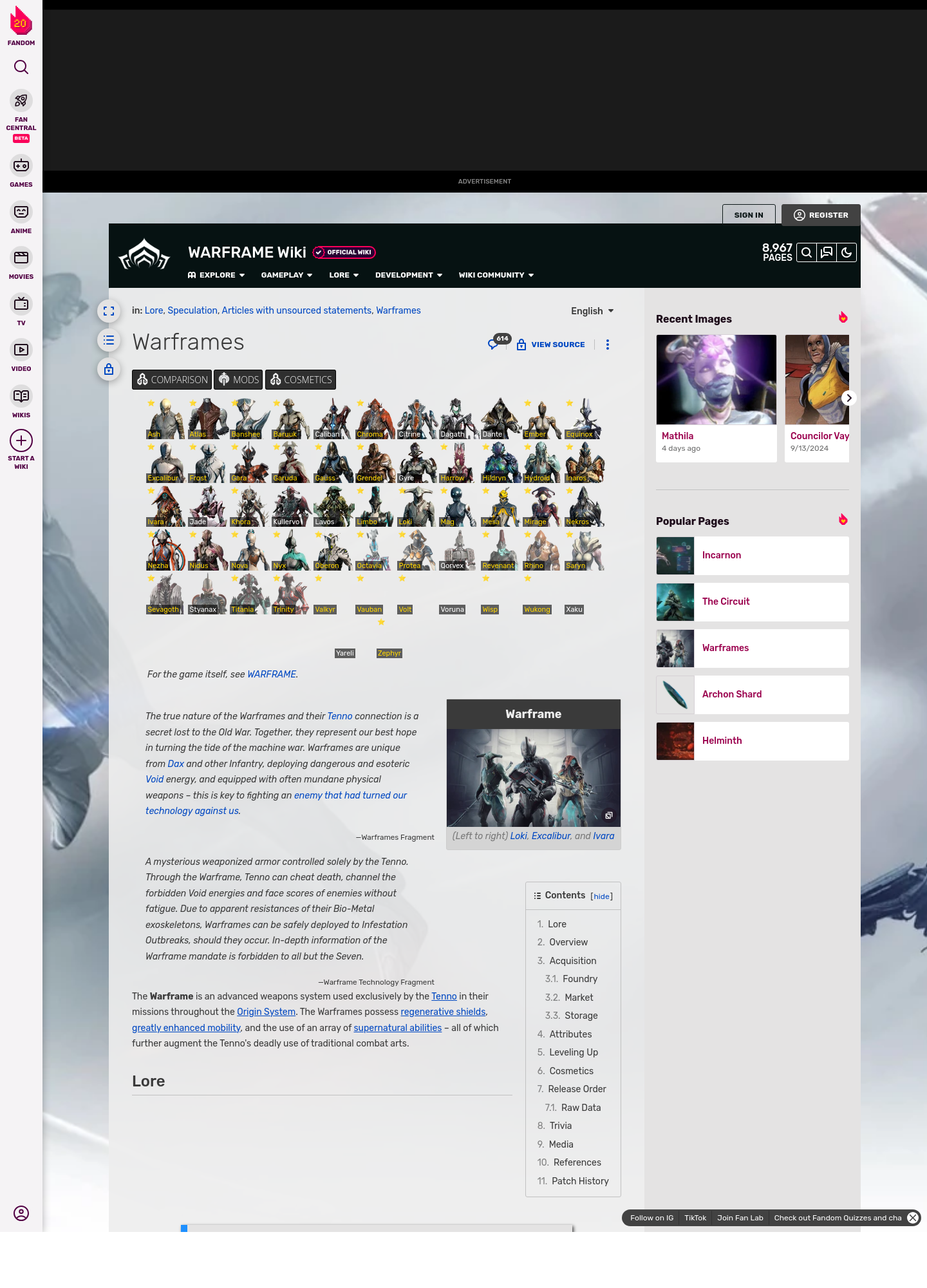This screenshot has height=1288, width=927.
Task: Jump to Foundry subsection in Contents
Action: click(580, 979)
